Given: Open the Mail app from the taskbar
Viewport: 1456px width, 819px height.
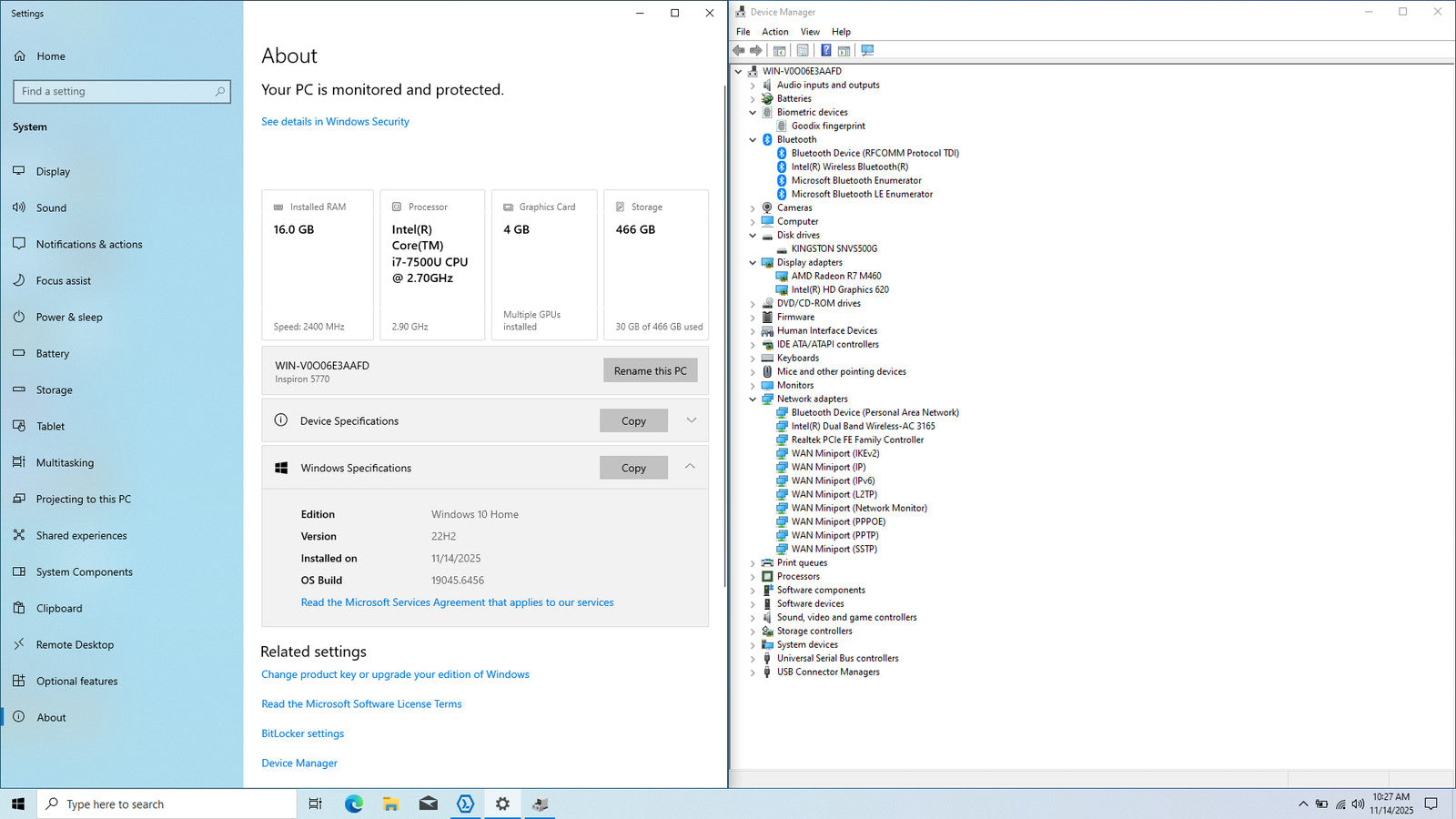Looking at the screenshot, I should (x=429, y=804).
